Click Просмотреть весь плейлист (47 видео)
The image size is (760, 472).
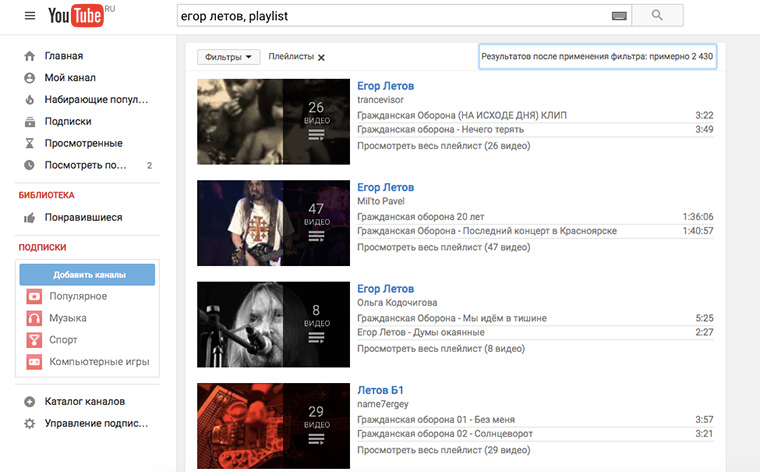[x=443, y=247]
